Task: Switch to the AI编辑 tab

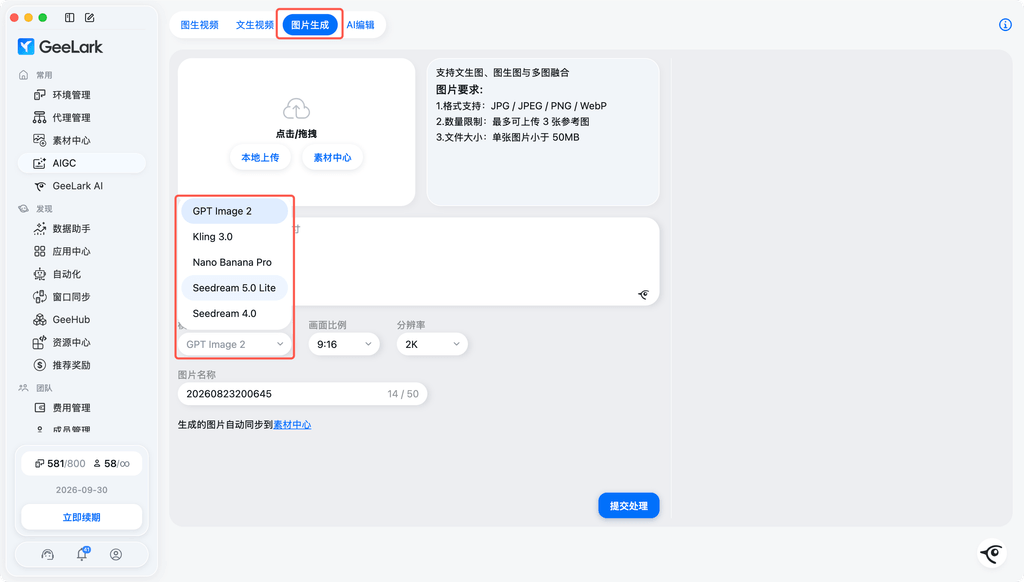Action: [x=360, y=25]
